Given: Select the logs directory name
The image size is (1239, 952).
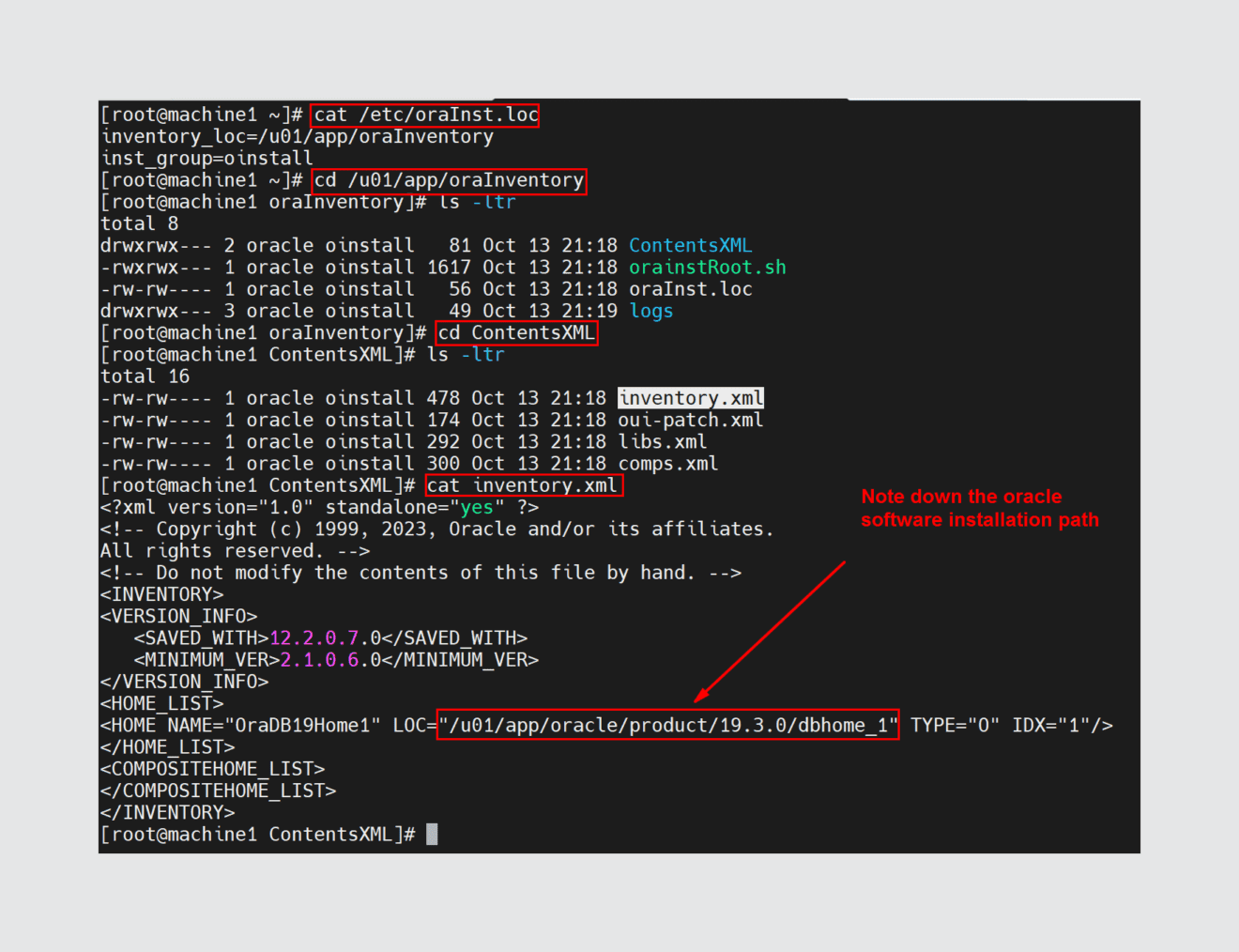Looking at the screenshot, I should (x=651, y=310).
